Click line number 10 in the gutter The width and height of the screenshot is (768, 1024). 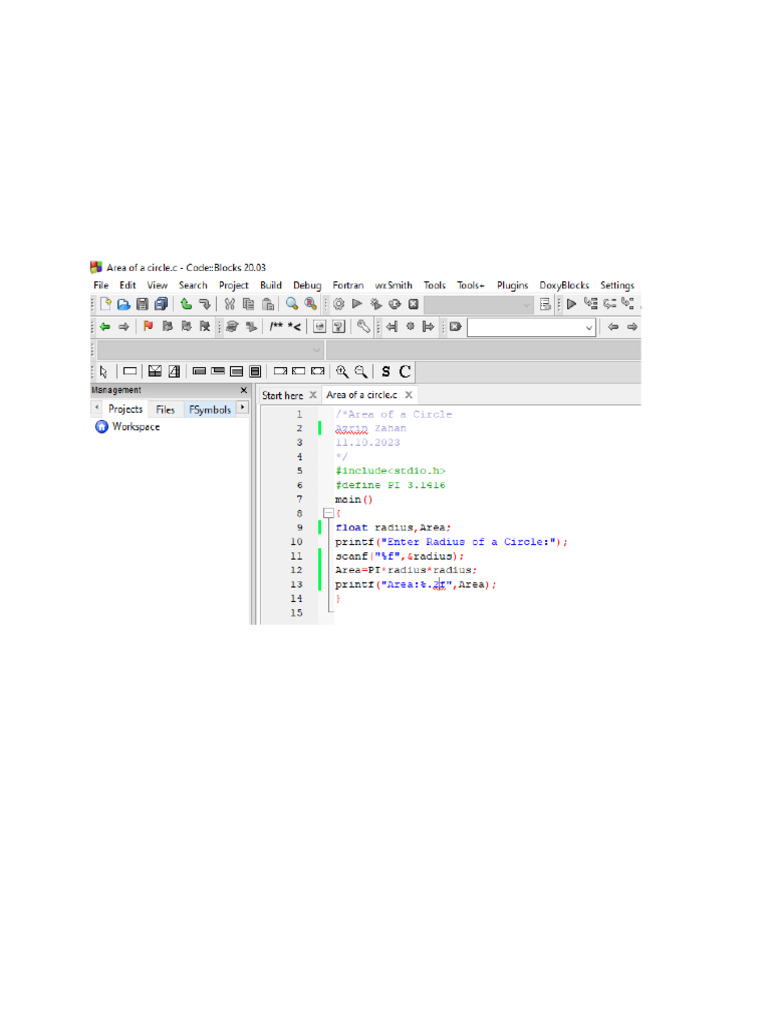[296, 541]
